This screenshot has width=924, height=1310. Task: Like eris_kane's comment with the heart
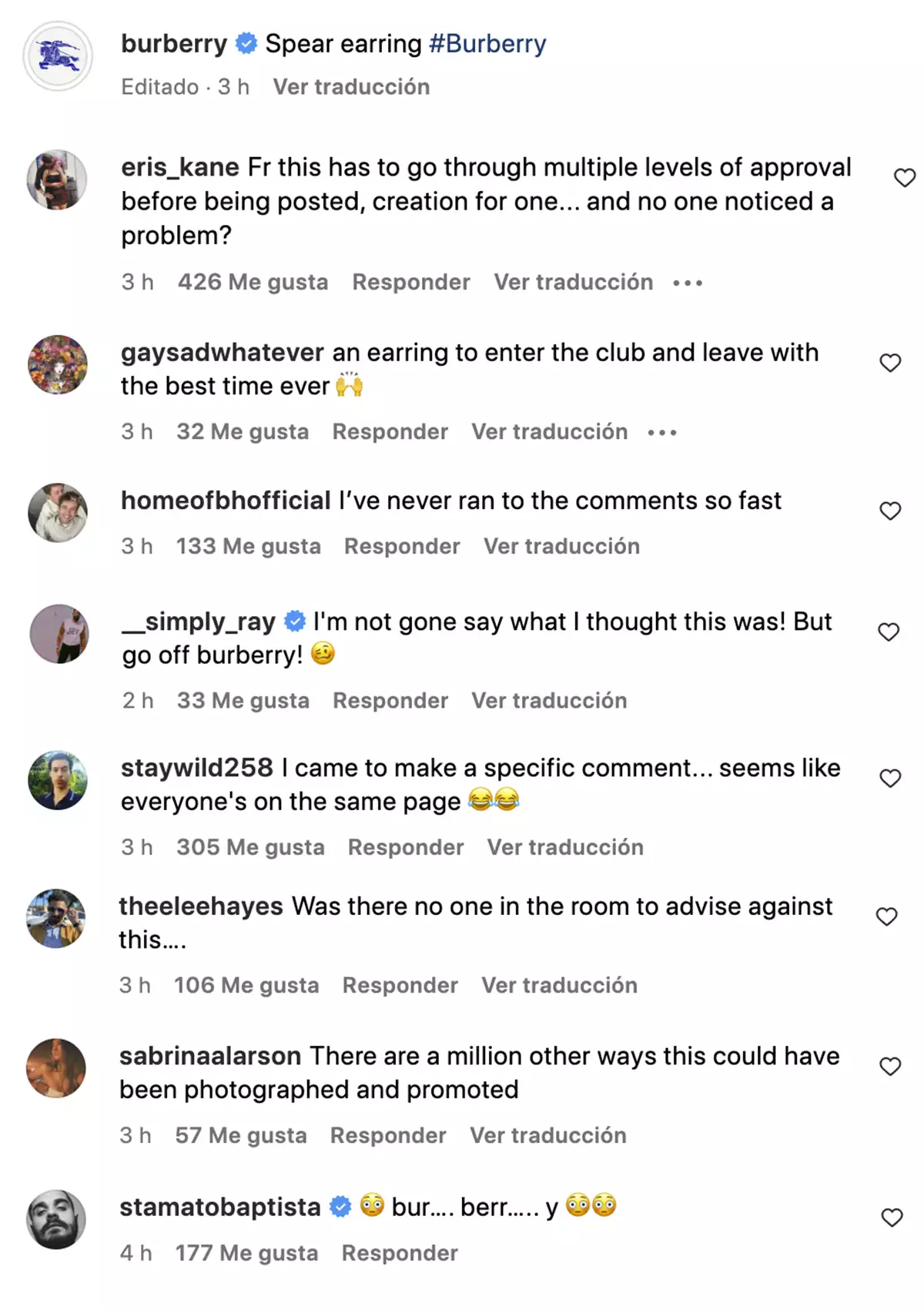click(x=904, y=178)
